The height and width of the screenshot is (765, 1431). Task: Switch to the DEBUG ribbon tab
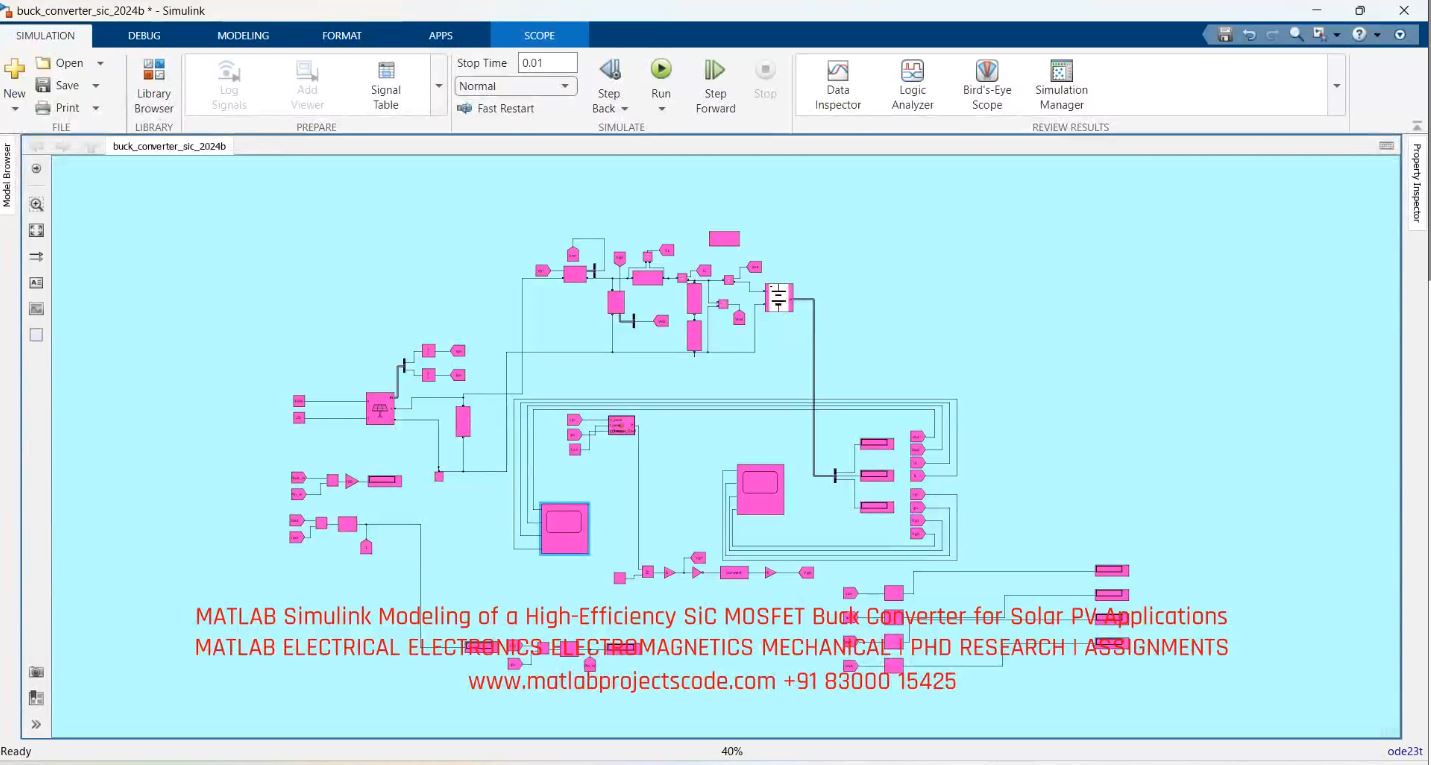[x=143, y=35]
